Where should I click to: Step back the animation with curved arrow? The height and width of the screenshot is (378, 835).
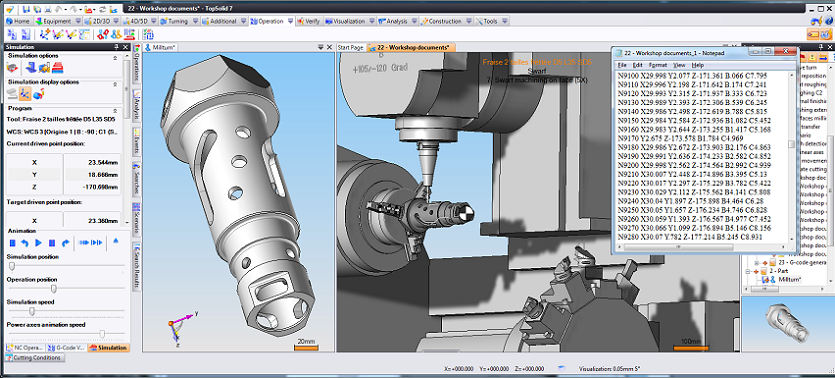pyautogui.click(x=25, y=243)
